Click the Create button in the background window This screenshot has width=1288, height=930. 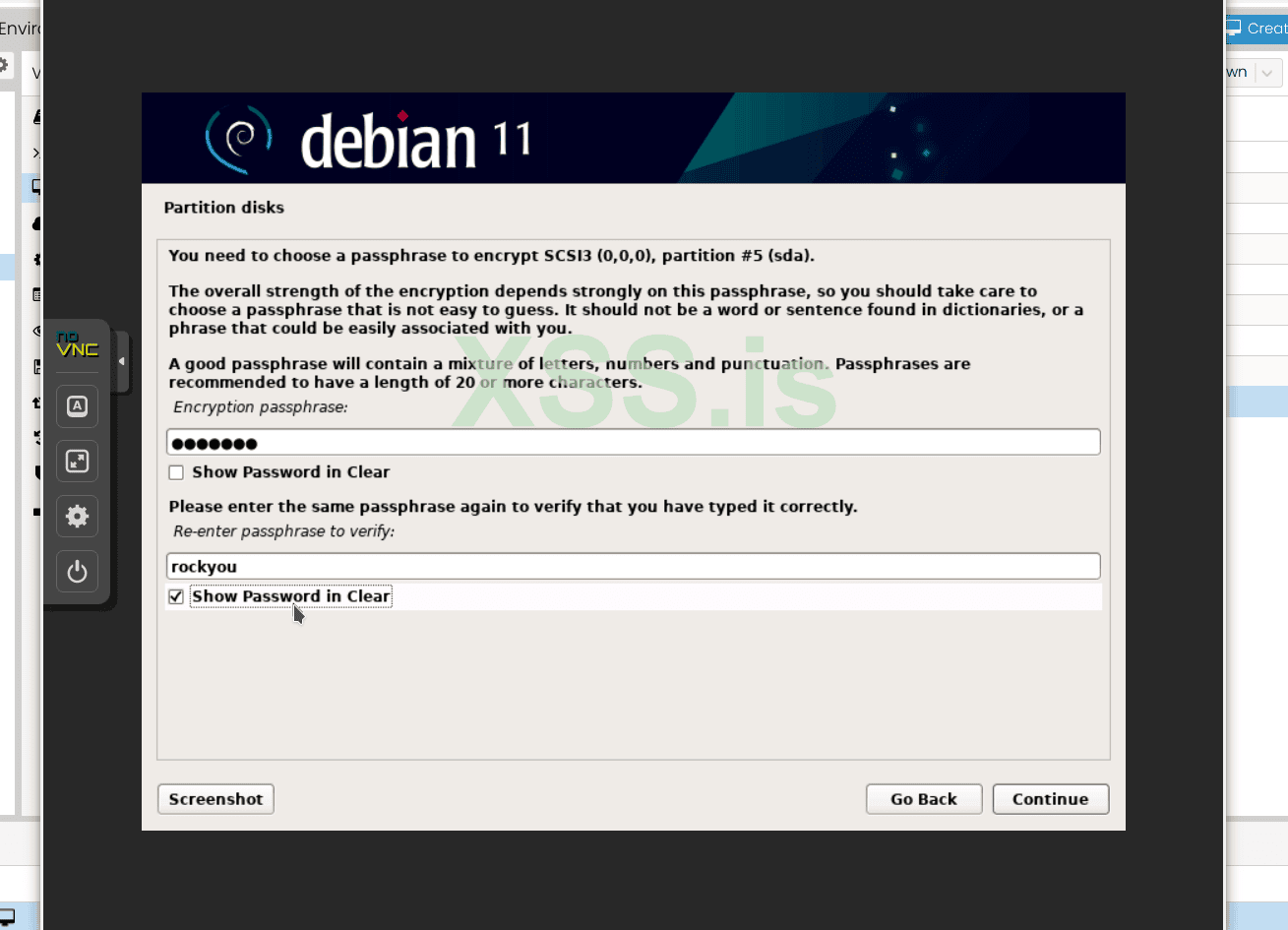click(1257, 29)
